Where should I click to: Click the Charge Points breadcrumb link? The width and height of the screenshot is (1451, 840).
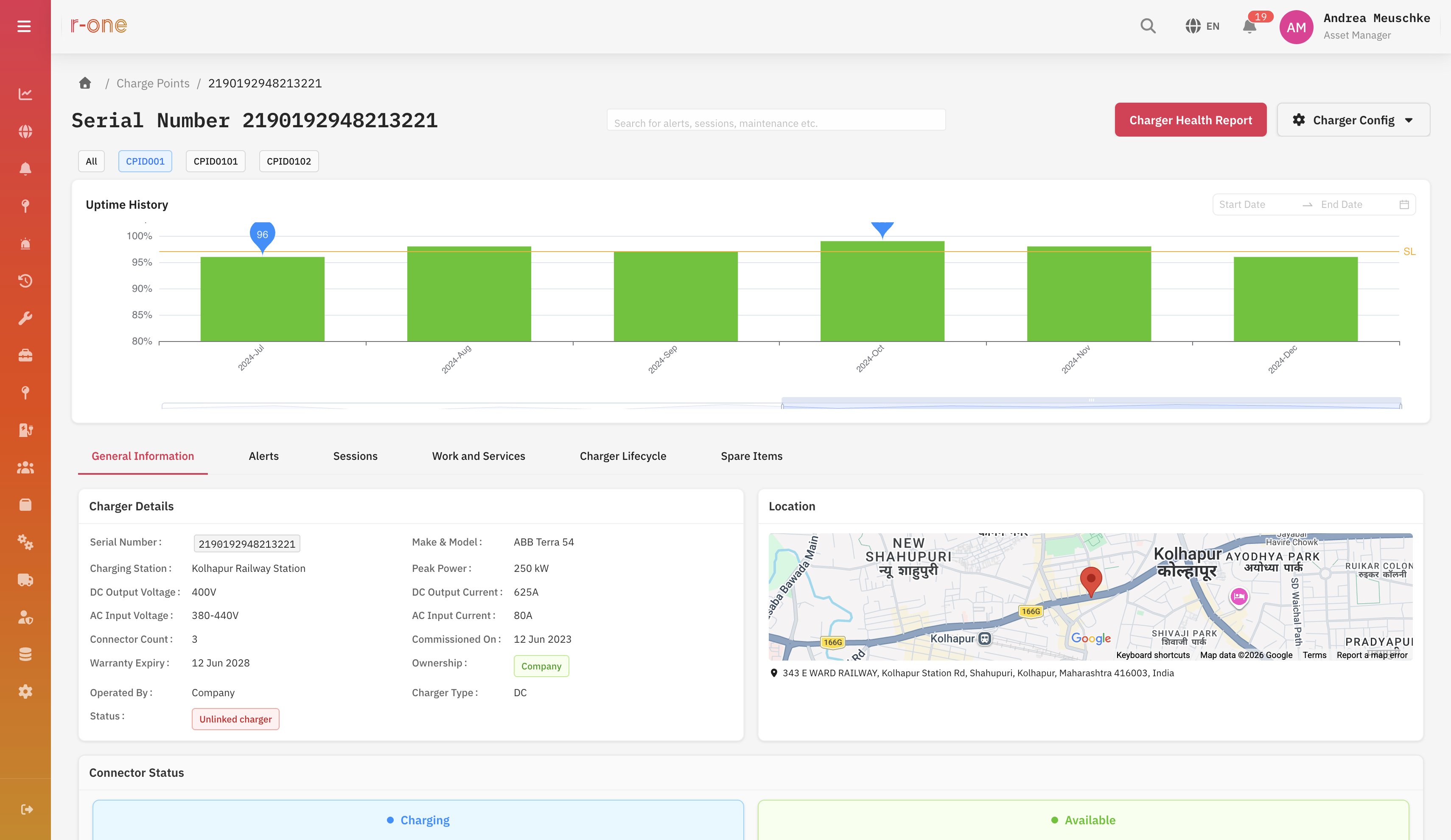pos(153,83)
